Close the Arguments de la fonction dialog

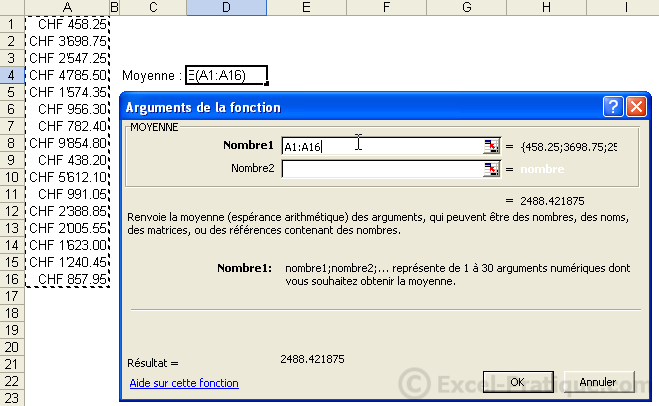tap(636, 107)
